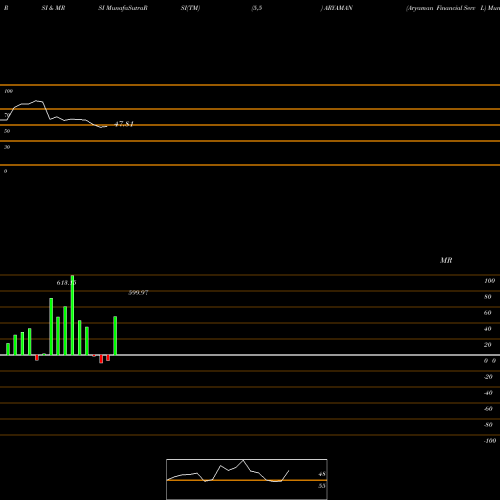The image size is (500, 500).
Task: Click the first red bar below zero line
Action: (37, 358)
